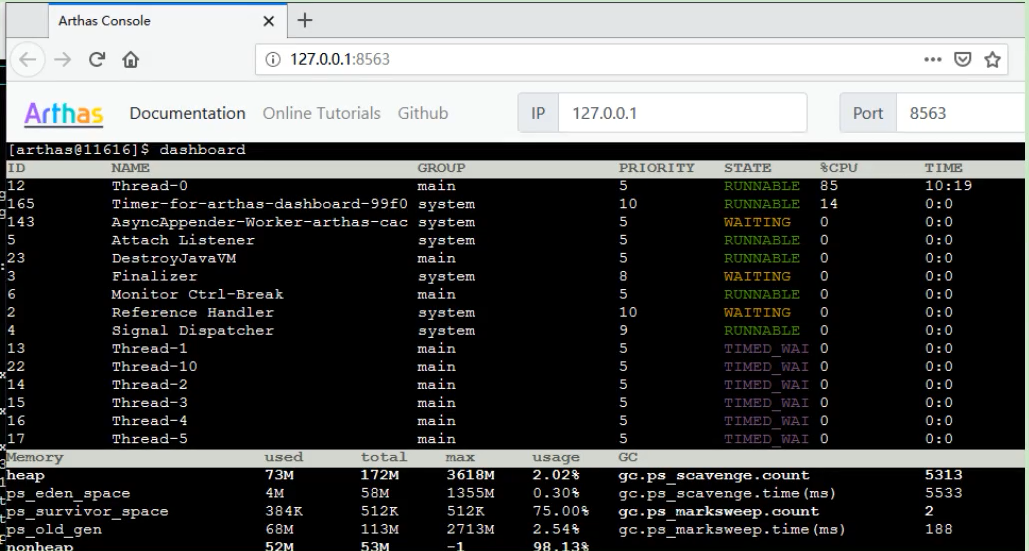Click the Monitor Ctrl-Break thread name
1029x551 pixels.
(198, 294)
